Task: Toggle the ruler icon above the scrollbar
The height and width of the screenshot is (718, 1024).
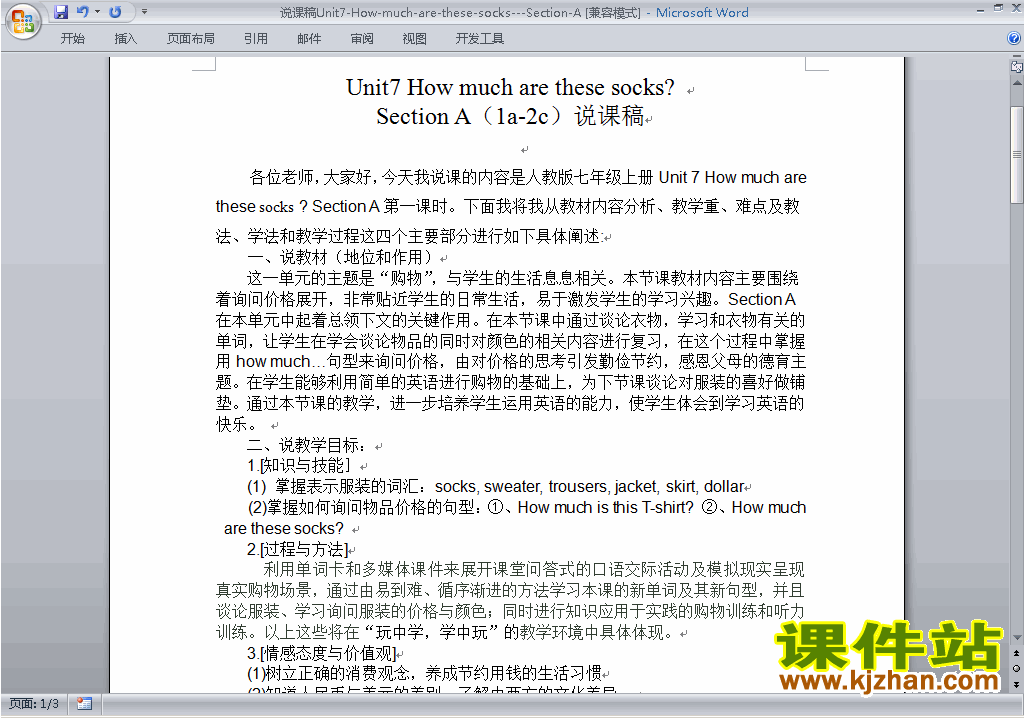Action: 1016,67
